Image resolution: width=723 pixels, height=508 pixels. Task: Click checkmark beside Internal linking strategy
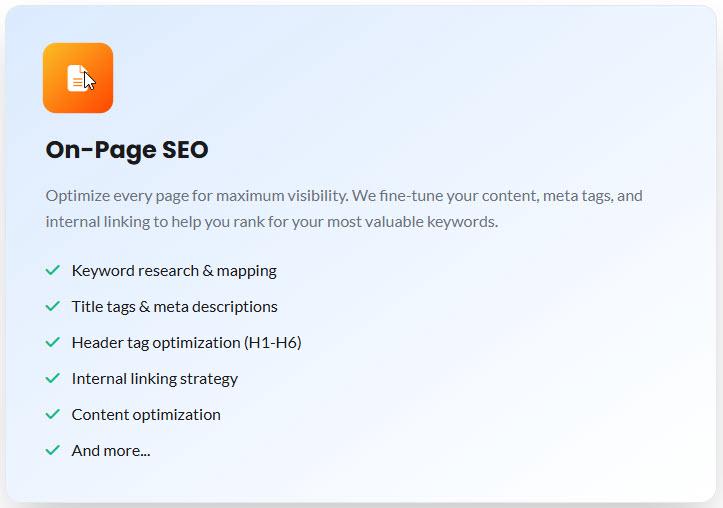pos(53,378)
